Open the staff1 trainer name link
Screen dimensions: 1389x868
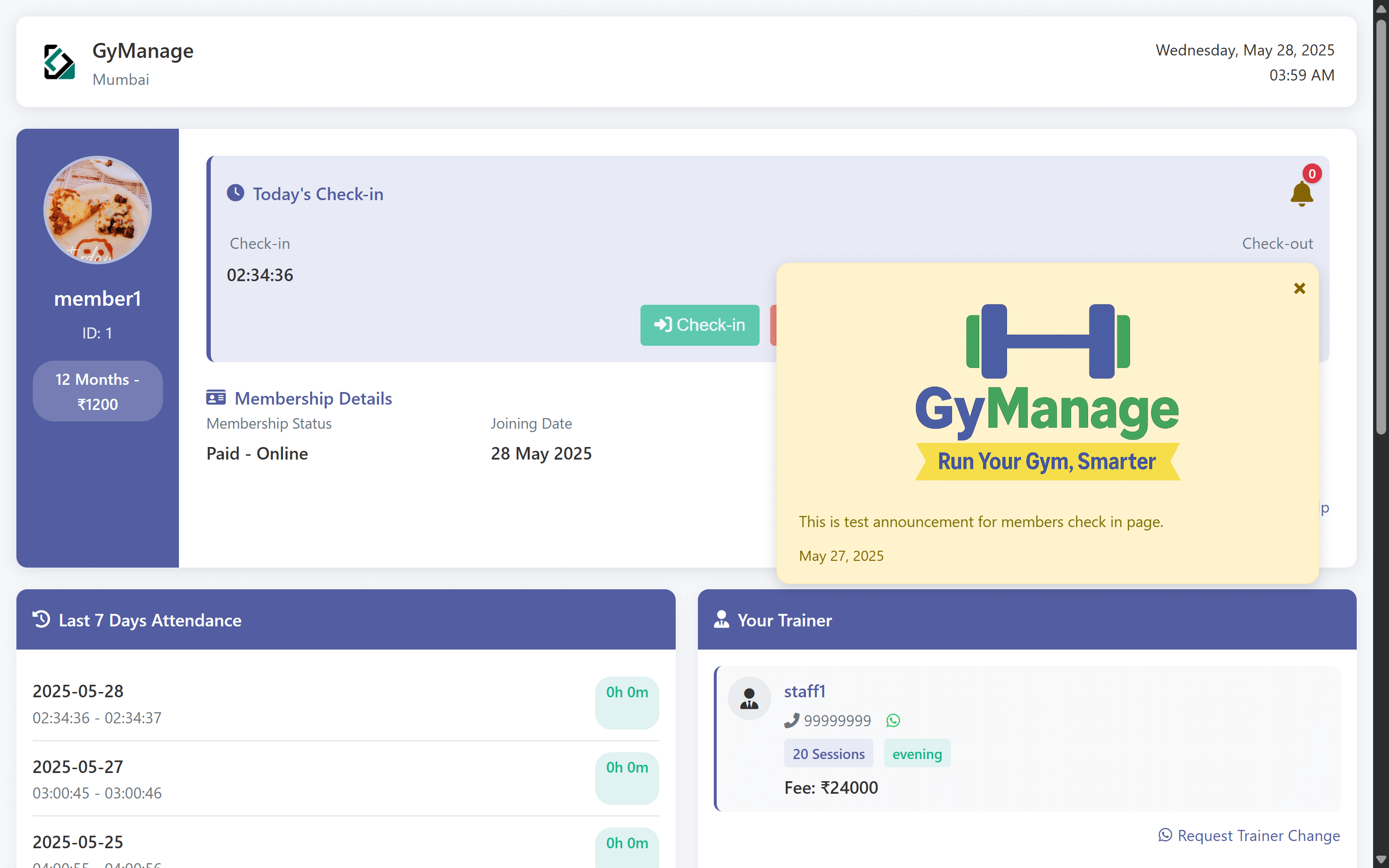(x=804, y=691)
